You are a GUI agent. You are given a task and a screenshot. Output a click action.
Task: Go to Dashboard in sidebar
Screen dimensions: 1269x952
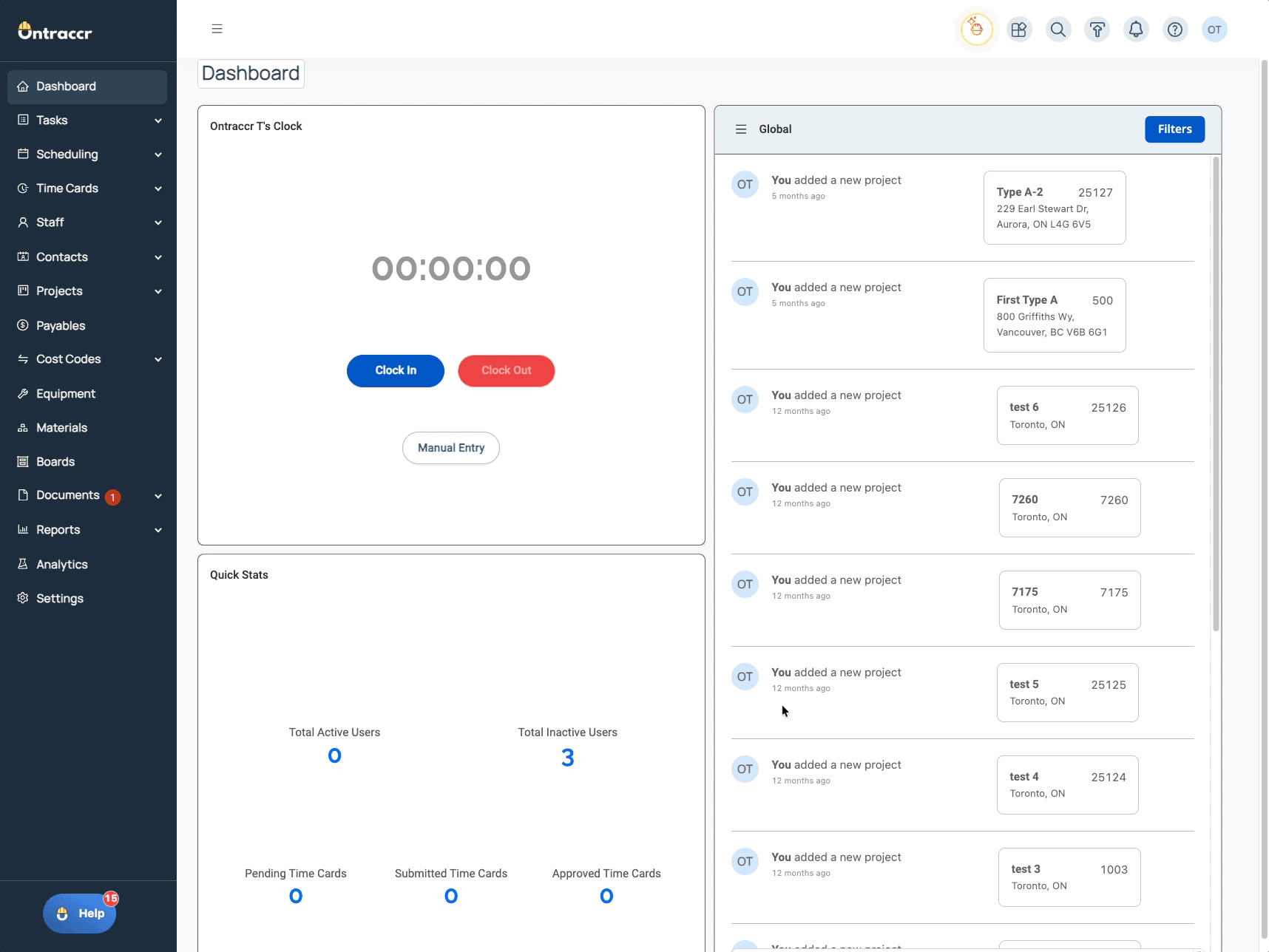pyautogui.click(x=87, y=86)
